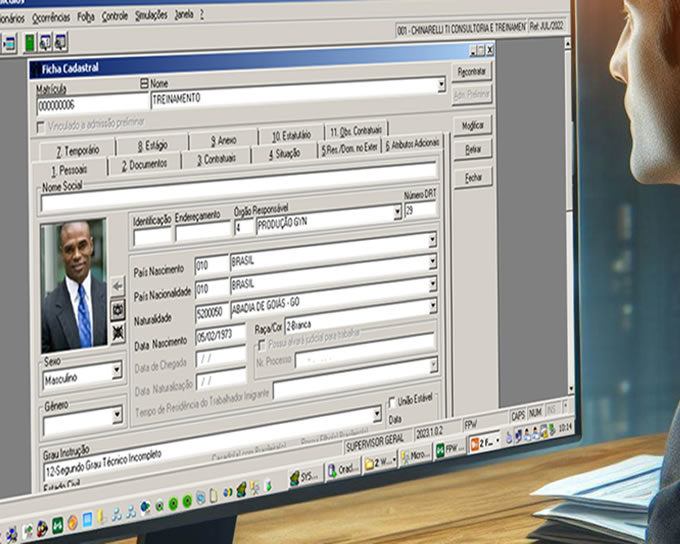Open the Janela menu
Image resolution: width=680 pixels, height=544 pixels.
coord(183,14)
